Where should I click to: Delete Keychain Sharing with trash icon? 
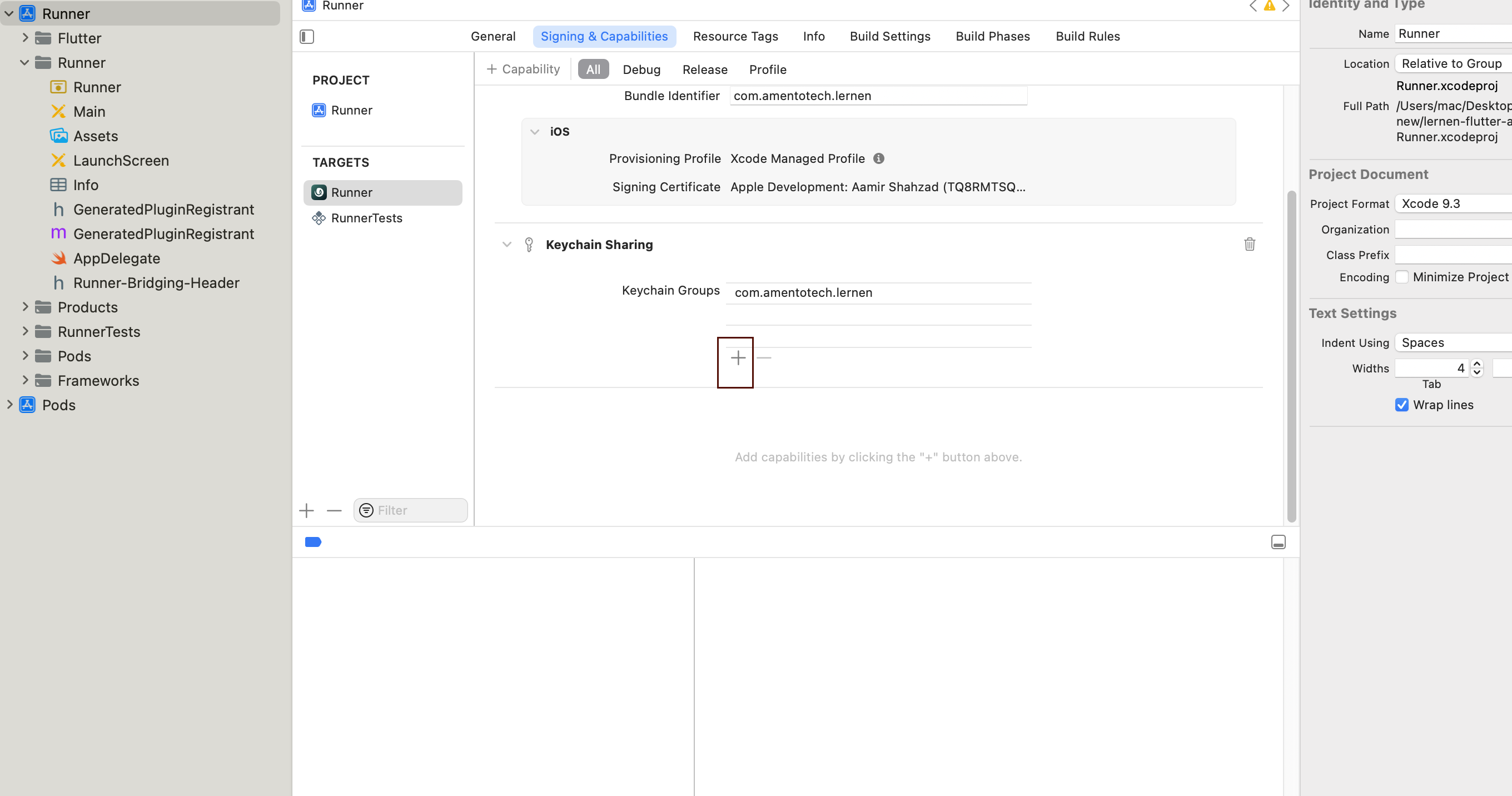[1250, 244]
